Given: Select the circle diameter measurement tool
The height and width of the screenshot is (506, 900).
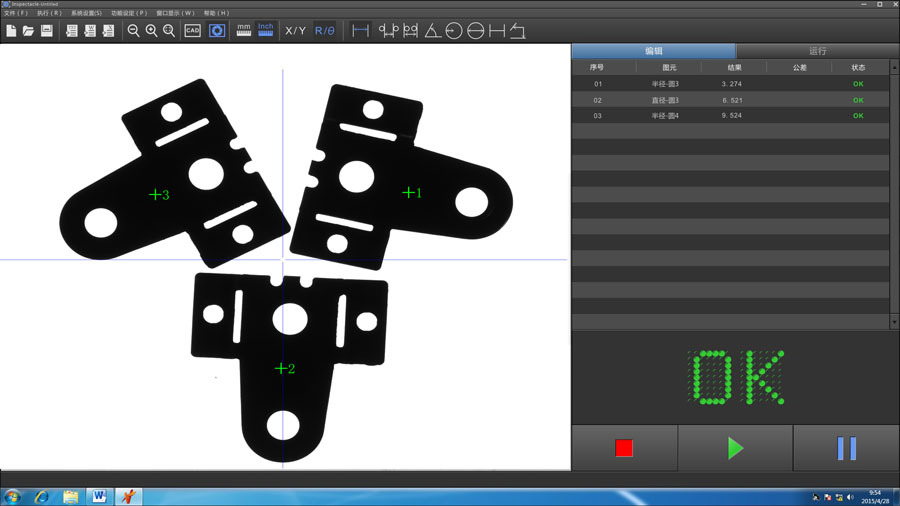Looking at the screenshot, I should coord(475,31).
